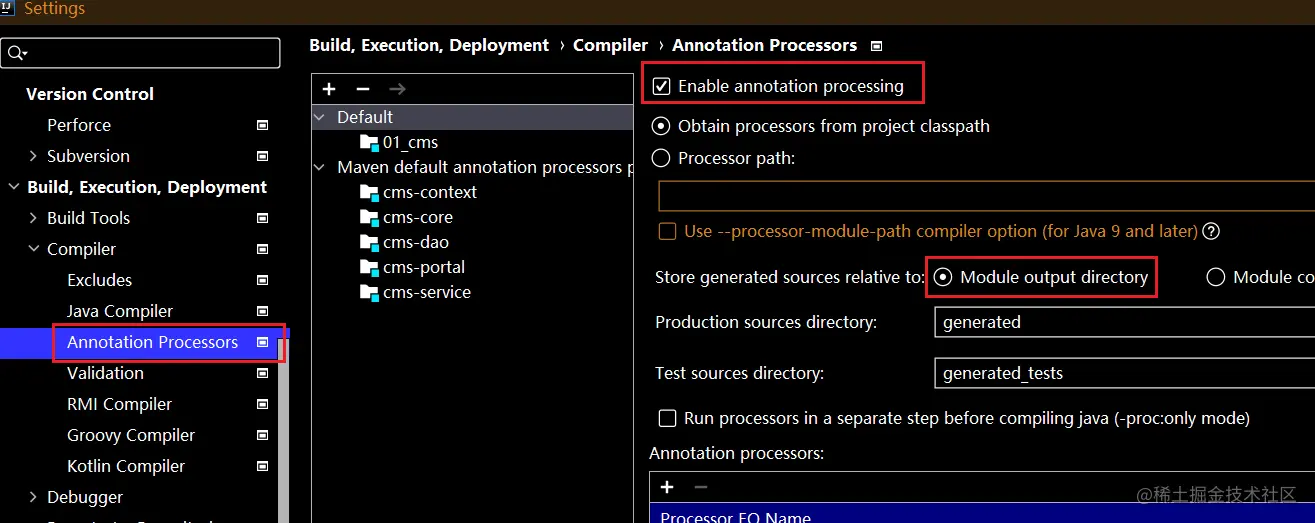Click the cms-context module folder icon
Screen dimensions: 1315x523
370,192
